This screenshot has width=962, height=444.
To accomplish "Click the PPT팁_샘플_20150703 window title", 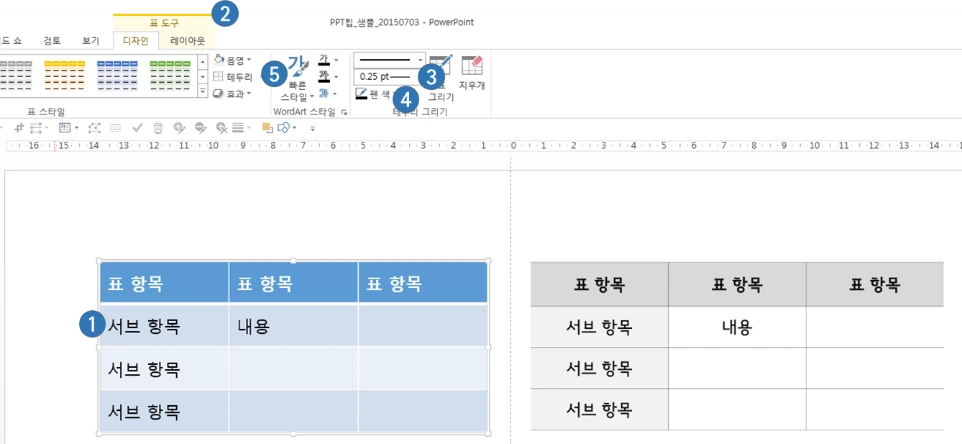I will coord(402,22).
